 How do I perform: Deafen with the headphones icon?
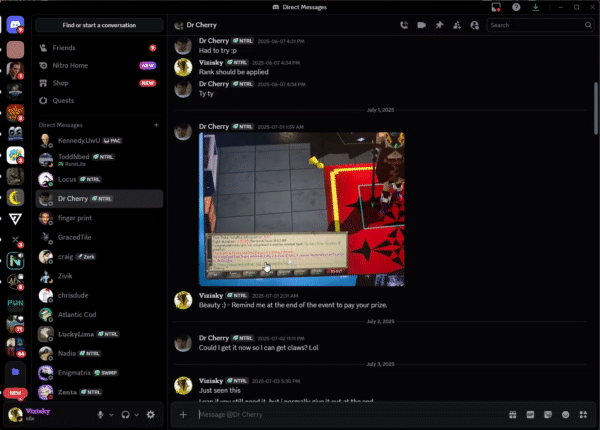point(125,414)
